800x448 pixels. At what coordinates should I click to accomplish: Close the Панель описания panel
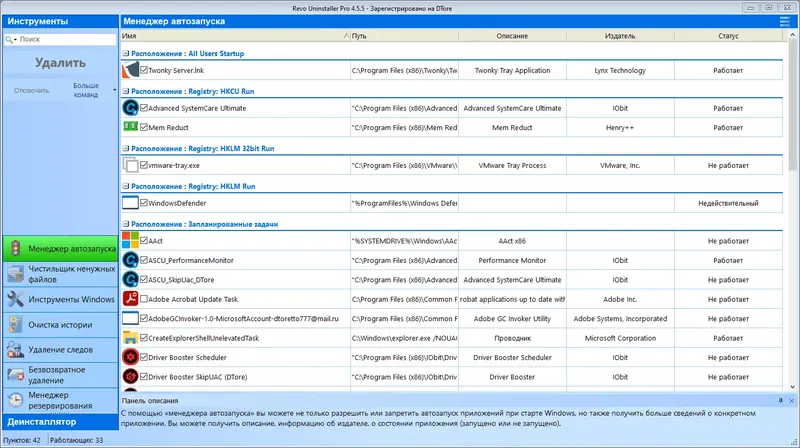[x=791, y=401]
